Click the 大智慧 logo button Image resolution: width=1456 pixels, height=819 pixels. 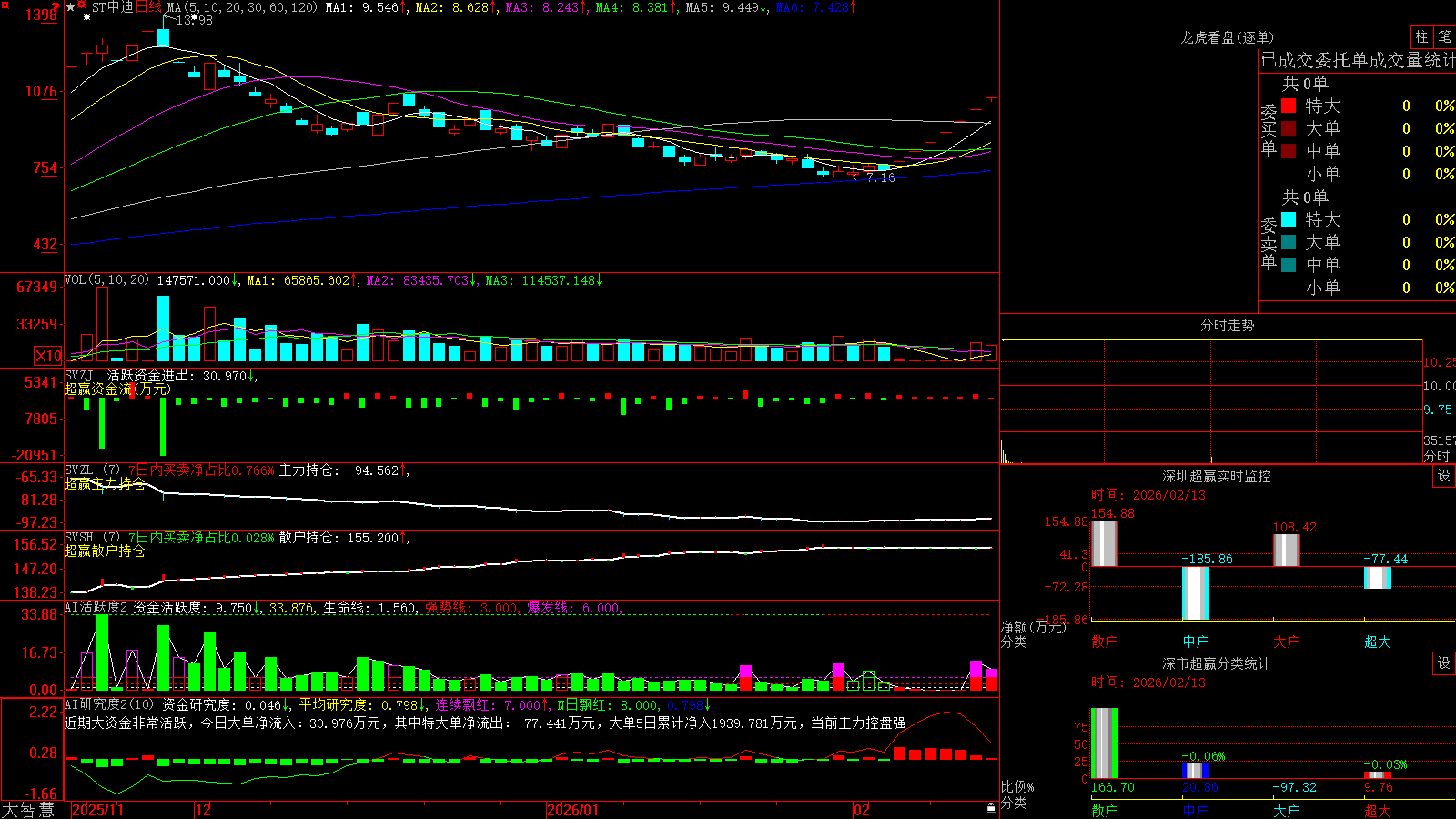(x=28, y=809)
